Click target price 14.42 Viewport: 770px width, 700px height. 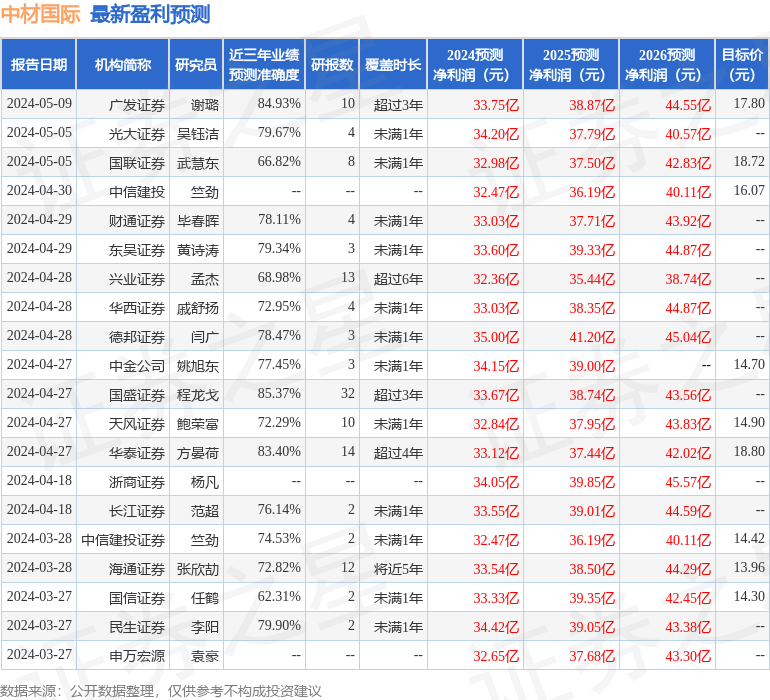[749, 538]
